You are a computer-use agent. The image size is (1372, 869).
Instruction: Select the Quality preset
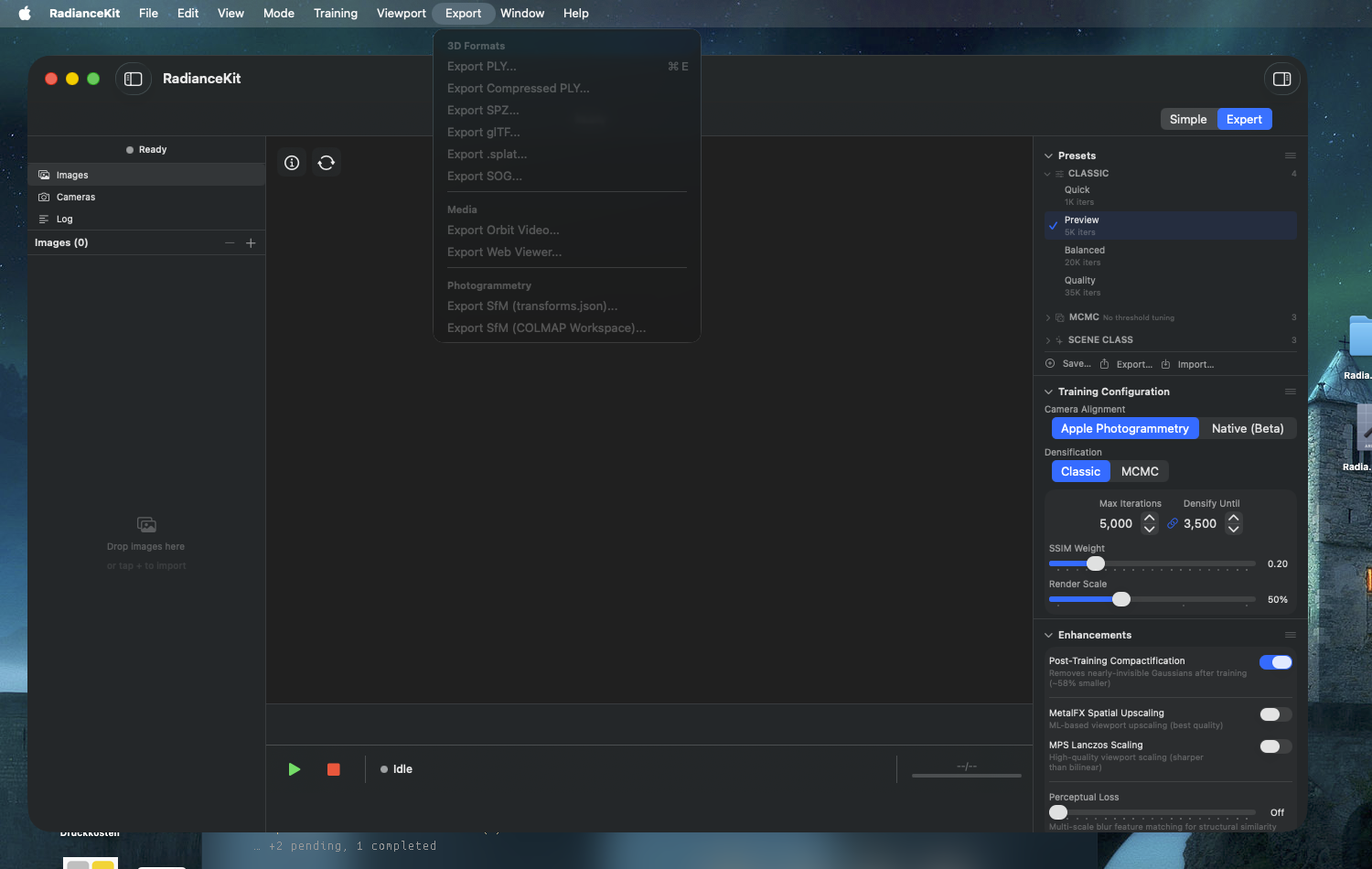(x=1171, y=286)
